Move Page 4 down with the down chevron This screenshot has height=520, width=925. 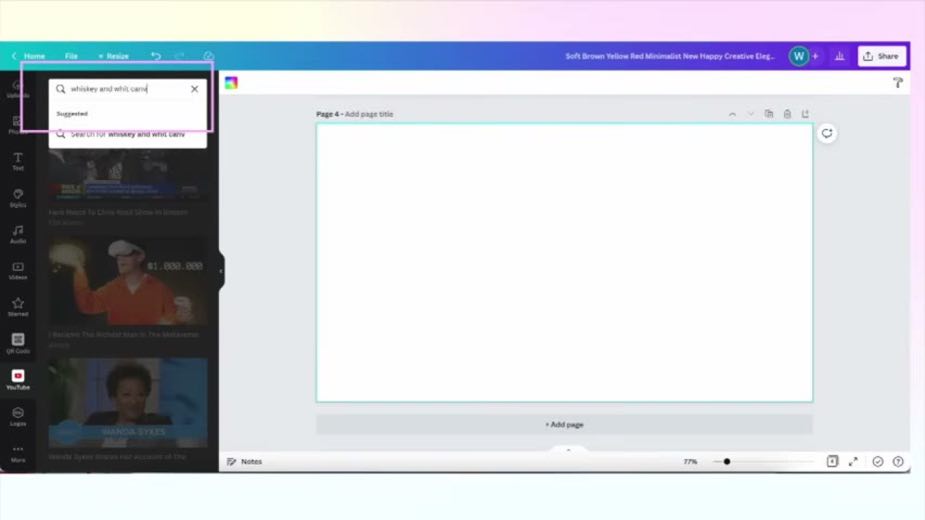click(750, 114)
